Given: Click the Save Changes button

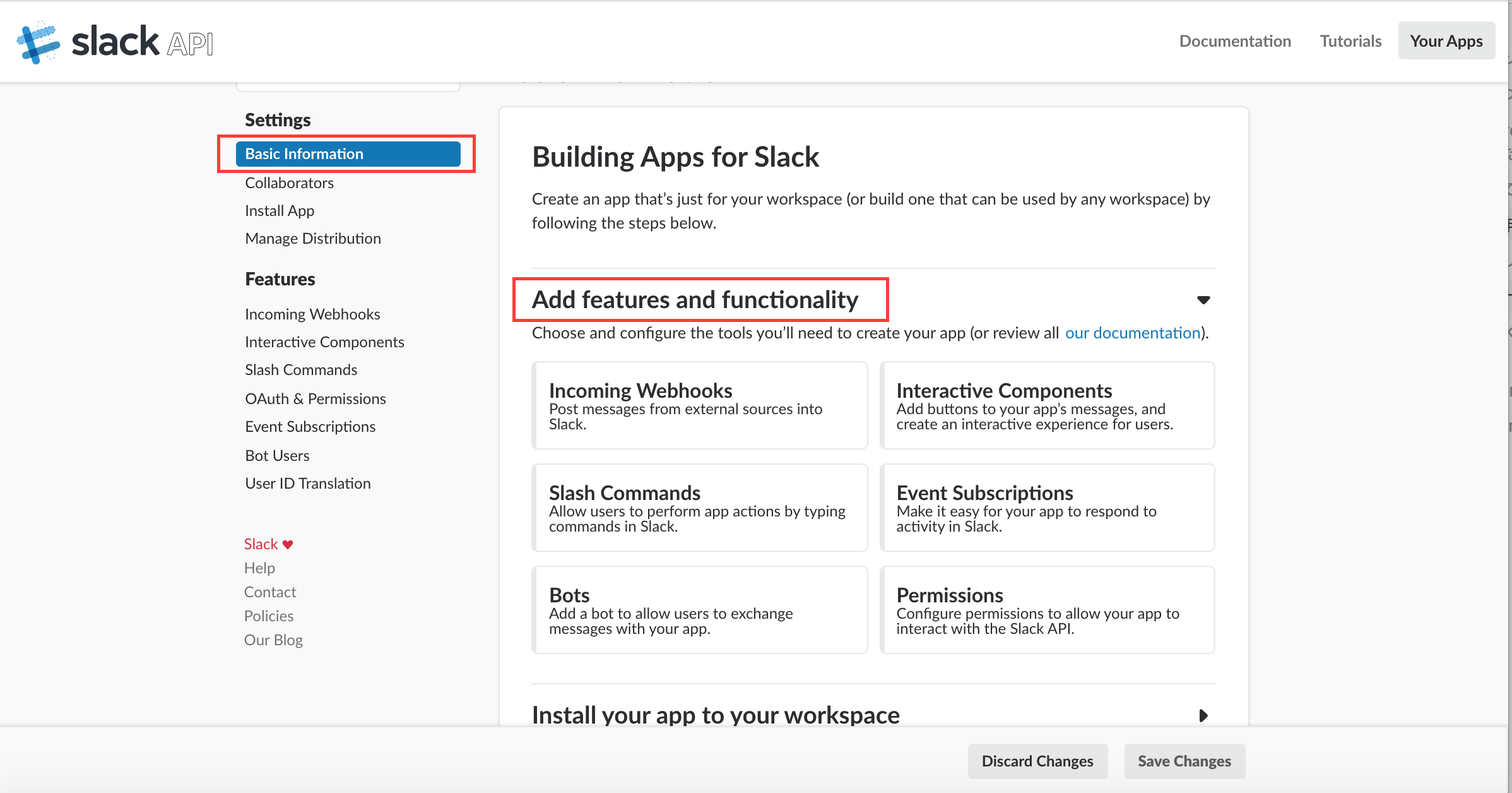Looking at the screenshot, I should (x=1184, y=761).
